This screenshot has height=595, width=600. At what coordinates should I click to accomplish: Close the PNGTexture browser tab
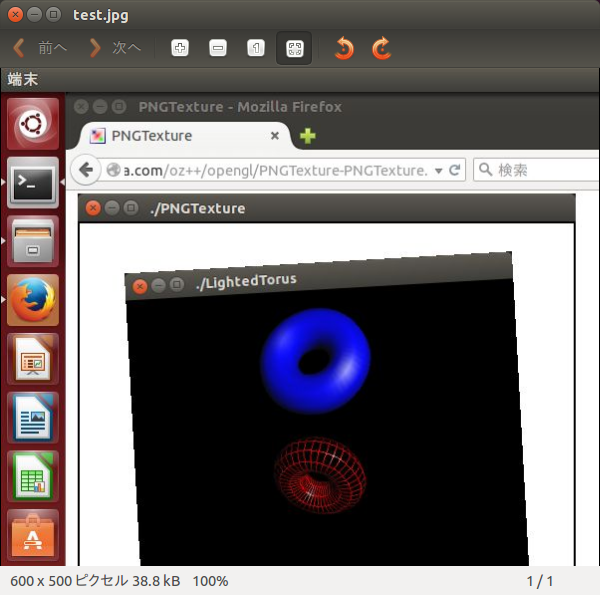[275, 136]
